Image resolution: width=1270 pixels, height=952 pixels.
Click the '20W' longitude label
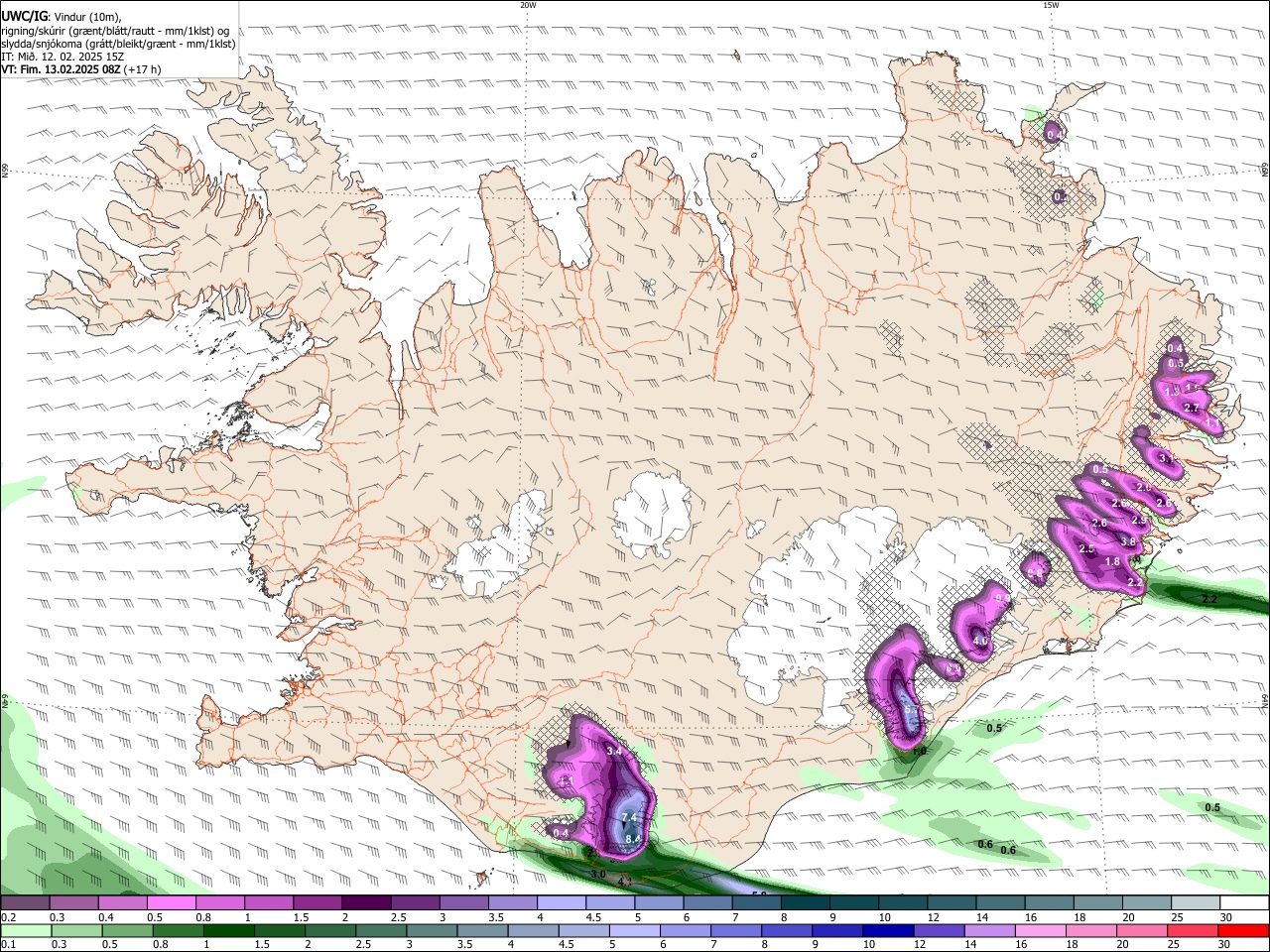coord(528,5)
